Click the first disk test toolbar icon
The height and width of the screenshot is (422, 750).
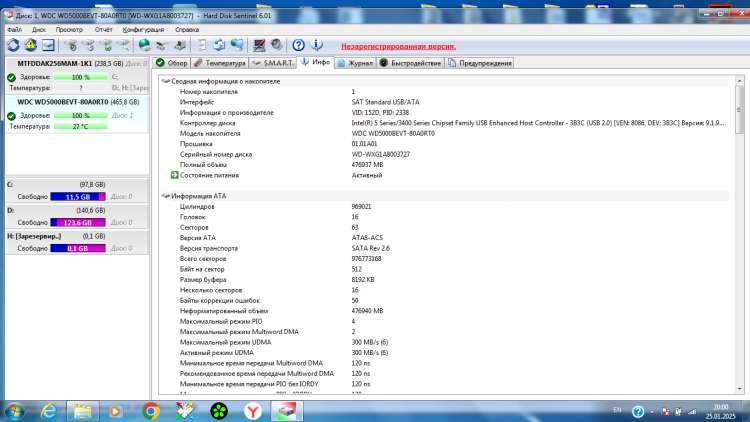71,45
